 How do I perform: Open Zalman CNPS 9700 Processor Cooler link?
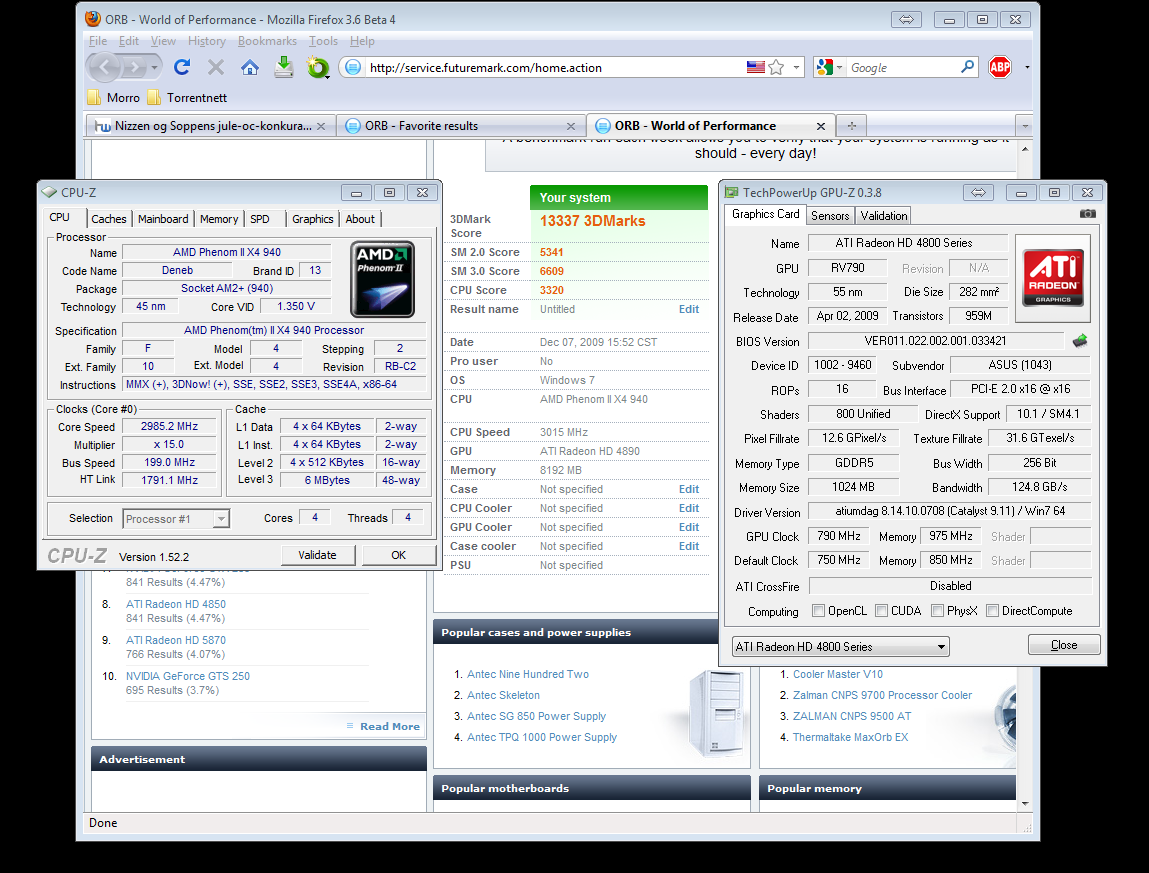pos(882,695)
